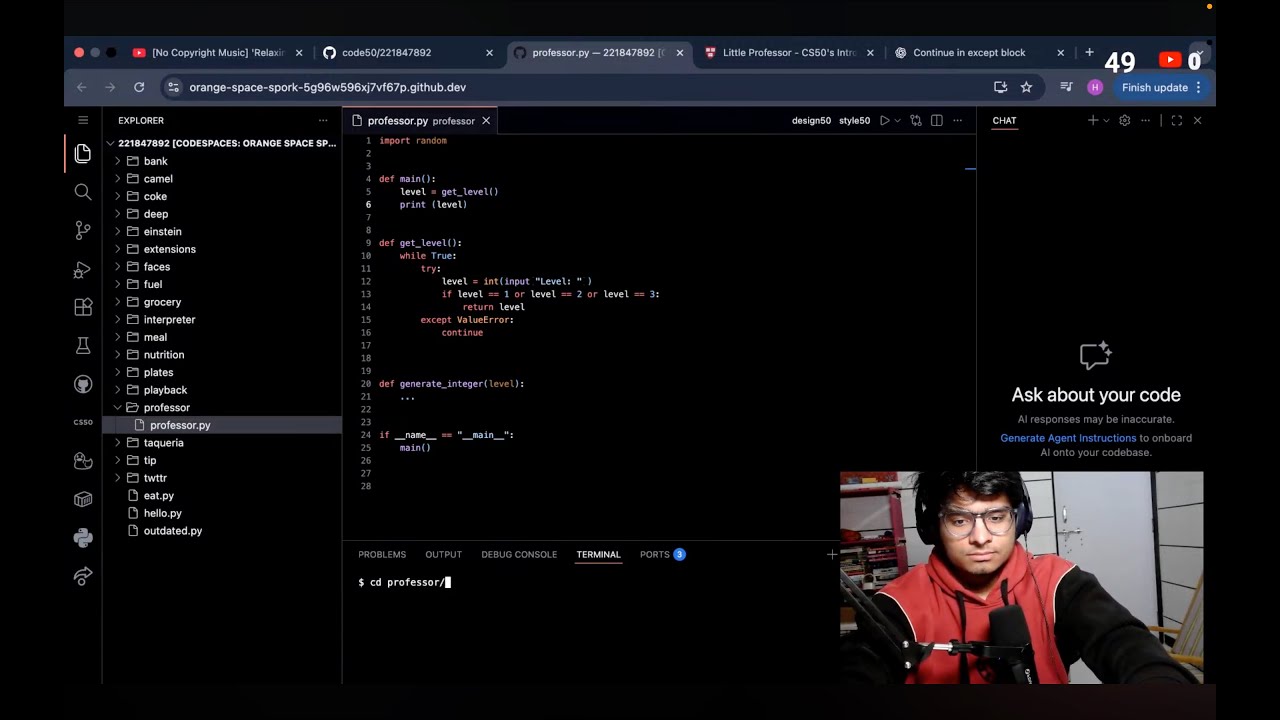The image size is (1280, 720).
Task: Click the CHAT panel header tab
Action: pos(1004,120)
